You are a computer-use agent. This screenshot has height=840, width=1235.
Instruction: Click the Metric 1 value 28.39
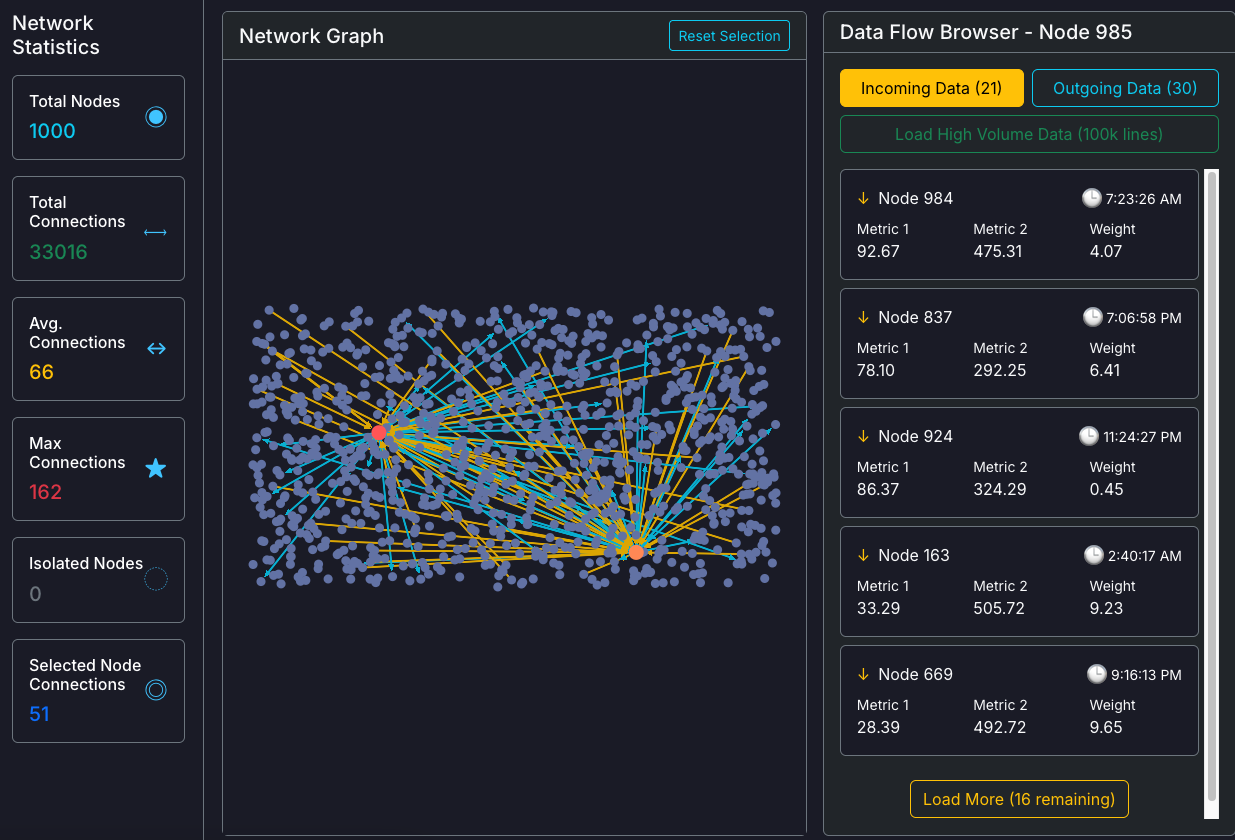pos(878,727)
